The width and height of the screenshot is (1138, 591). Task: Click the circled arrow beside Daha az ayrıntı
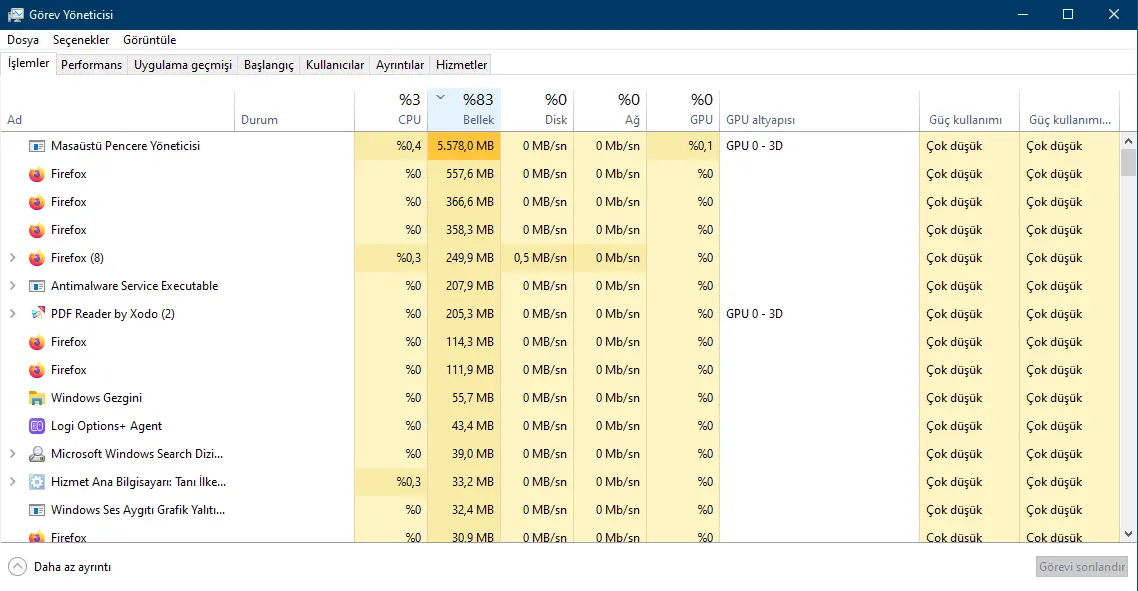coord(17,567)
